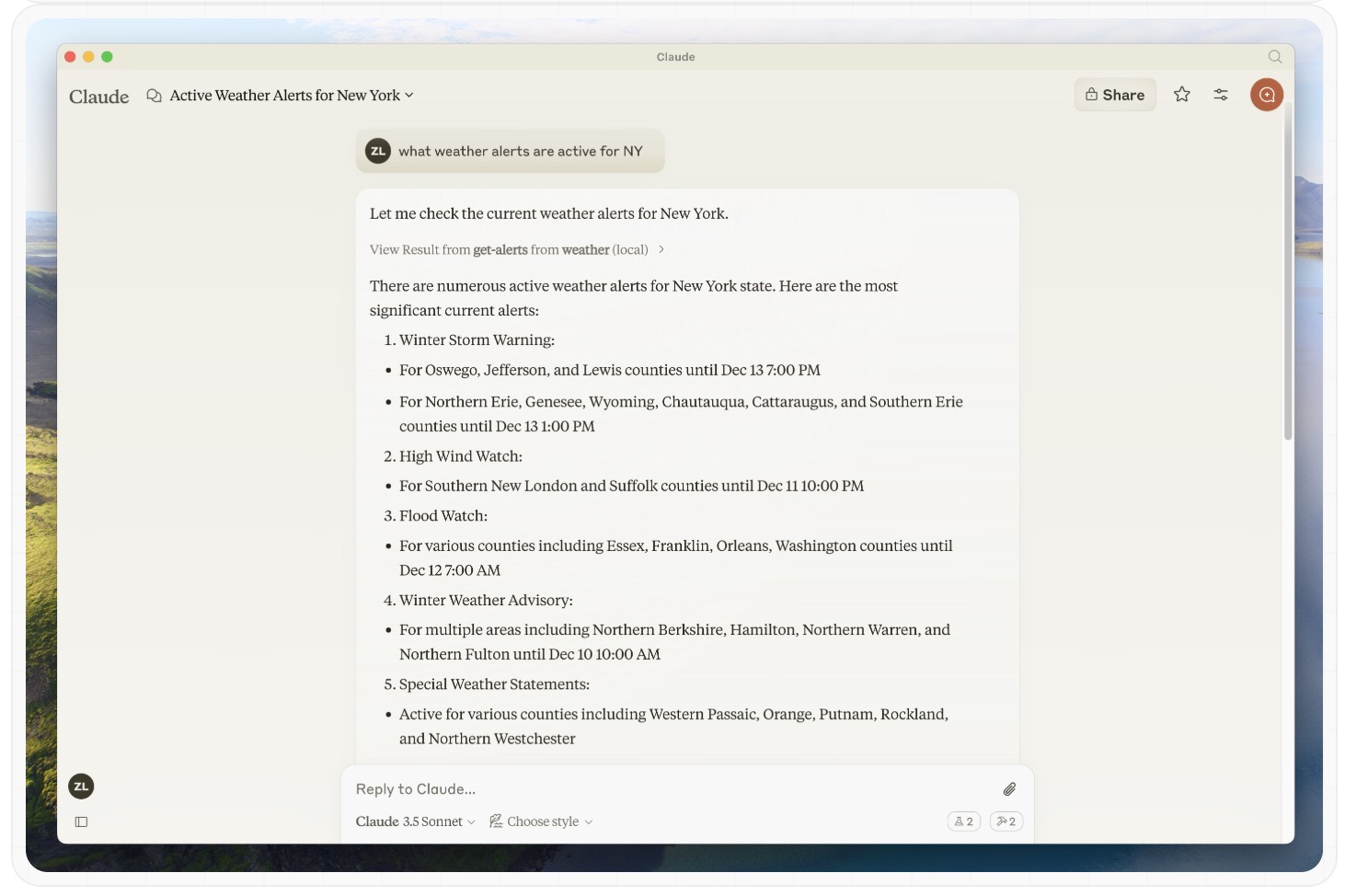Click the green window zoom button
This screenshot has width=1345, height=896.
pos(107,57)
